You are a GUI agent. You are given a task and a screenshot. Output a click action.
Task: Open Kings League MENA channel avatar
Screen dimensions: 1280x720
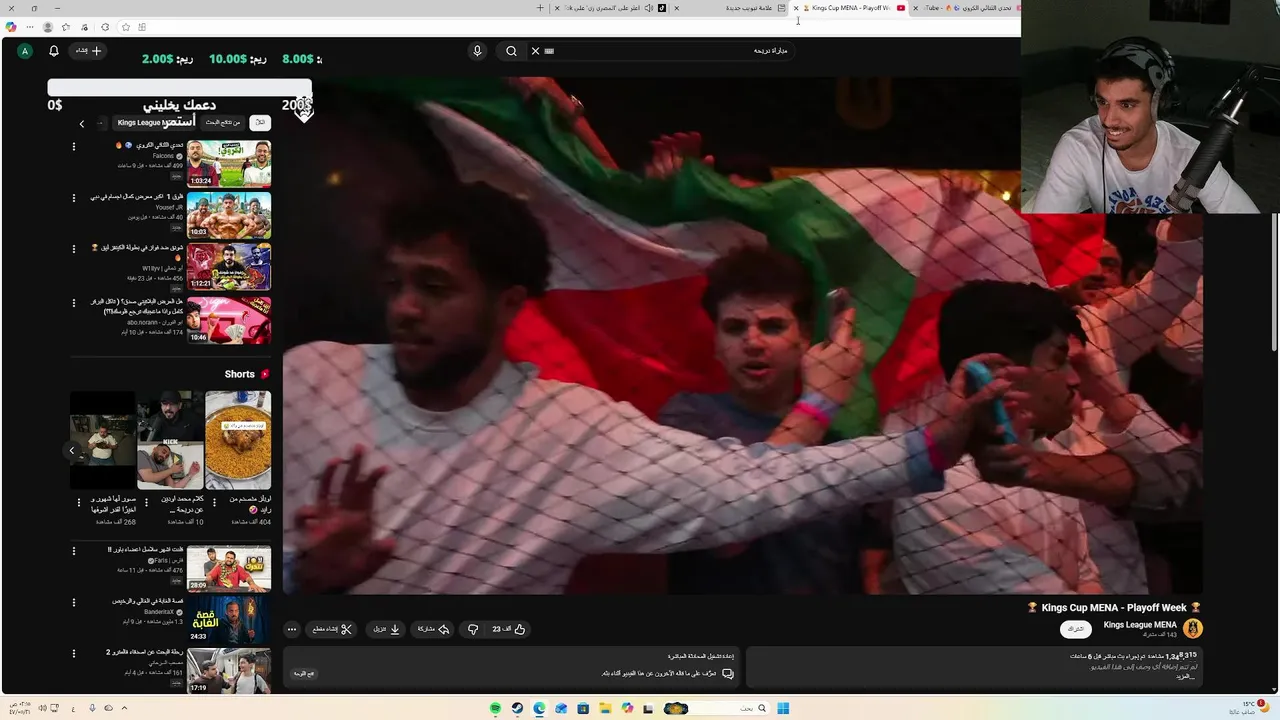point(1192,628)
